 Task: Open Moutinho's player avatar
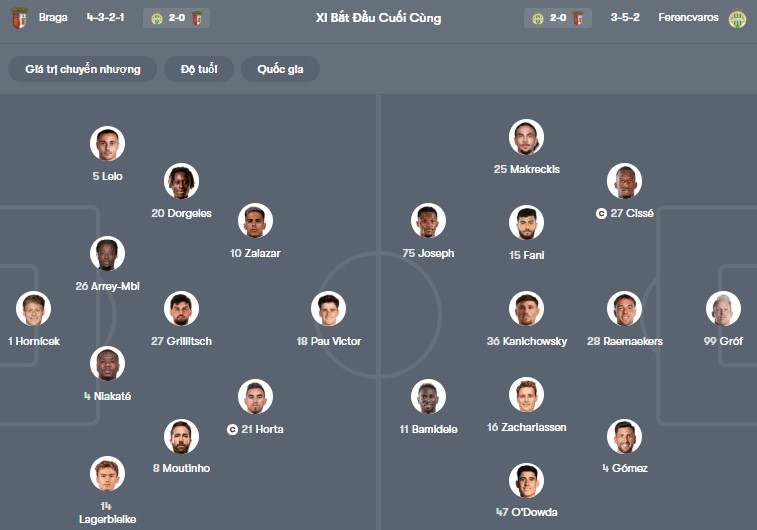(x=181, y=436)
